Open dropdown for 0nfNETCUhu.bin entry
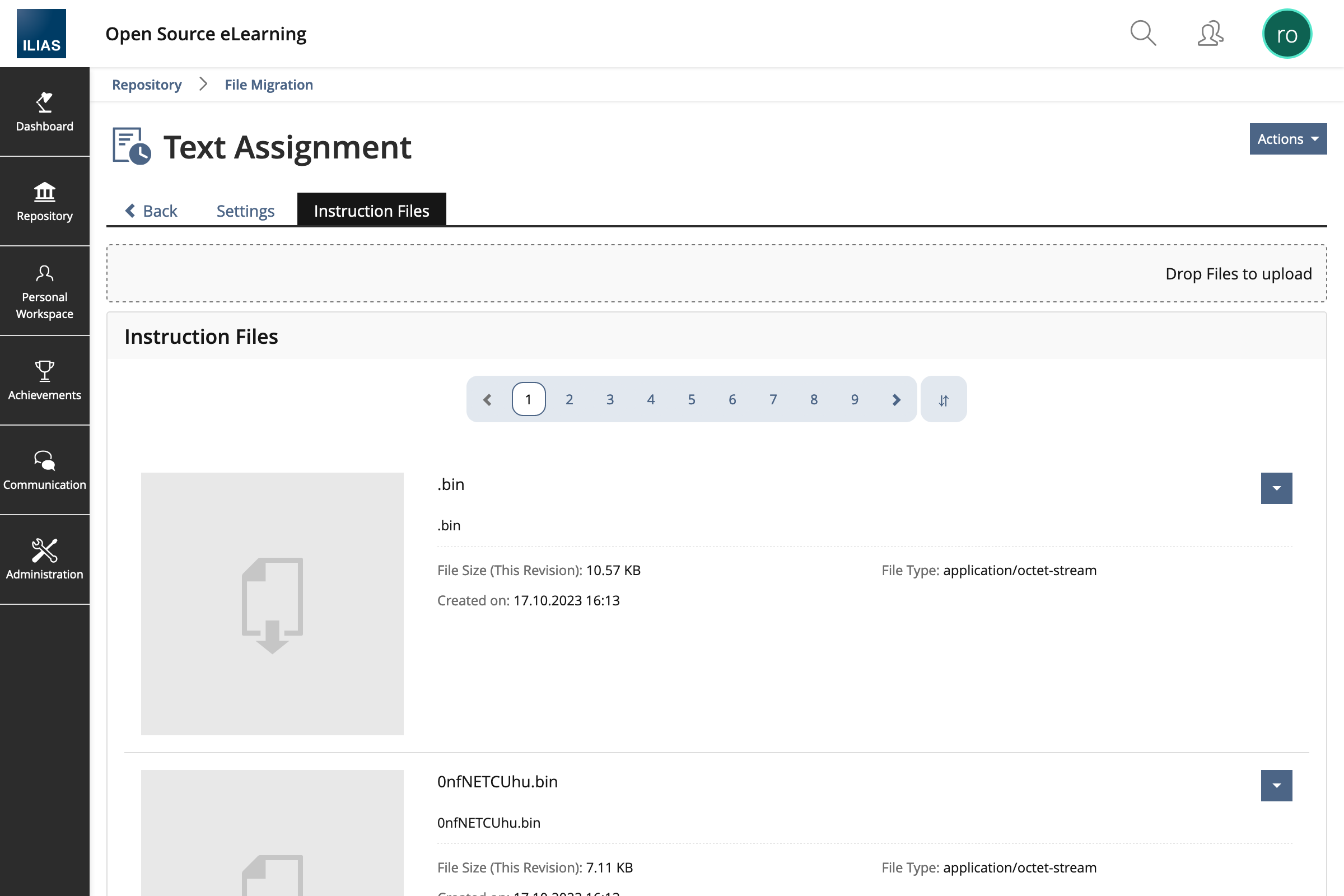 (1276, 785)
